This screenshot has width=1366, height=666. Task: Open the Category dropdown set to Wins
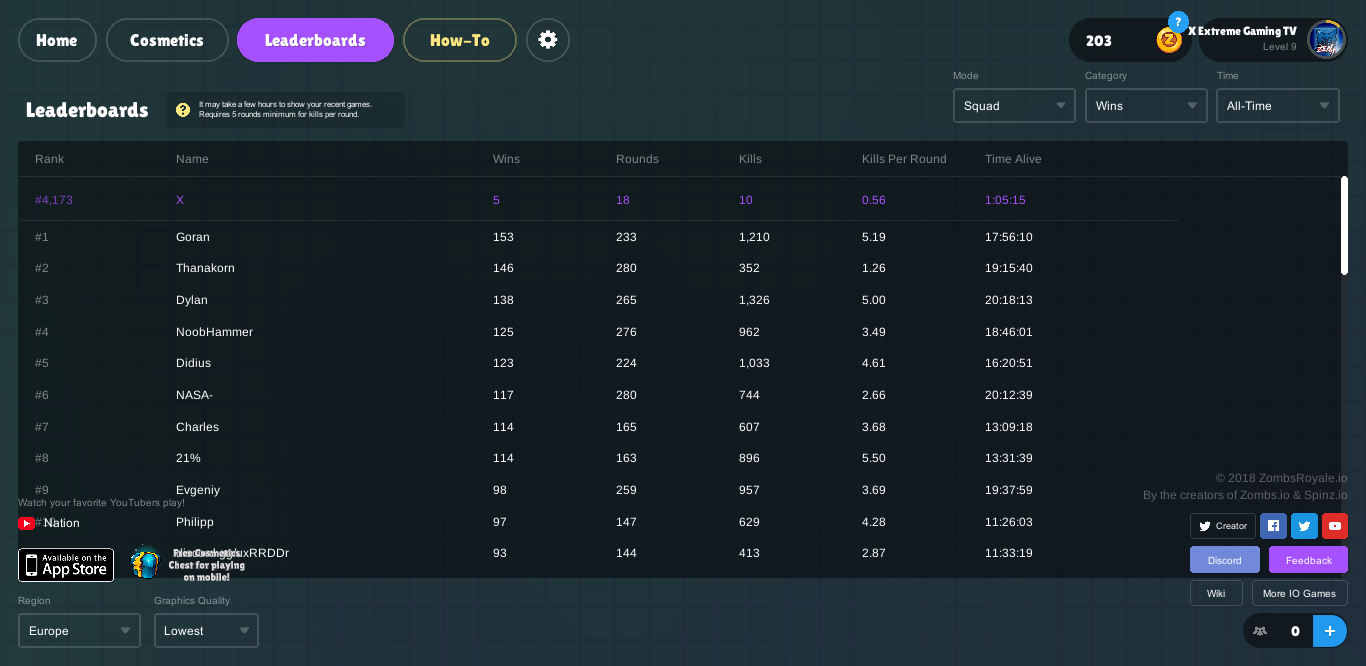[1146, 106]
